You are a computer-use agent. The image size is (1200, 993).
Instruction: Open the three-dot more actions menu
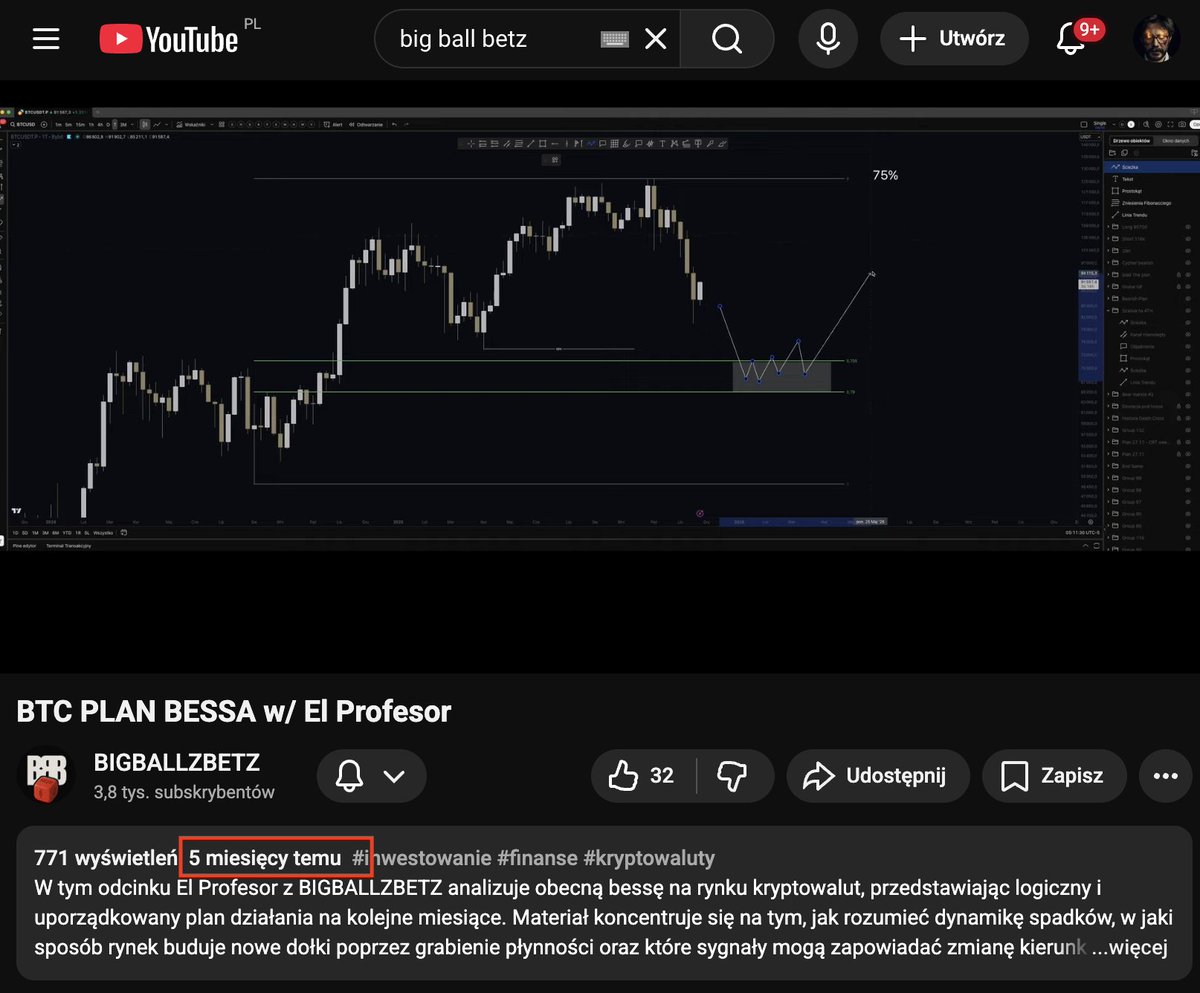[1165, 776]
